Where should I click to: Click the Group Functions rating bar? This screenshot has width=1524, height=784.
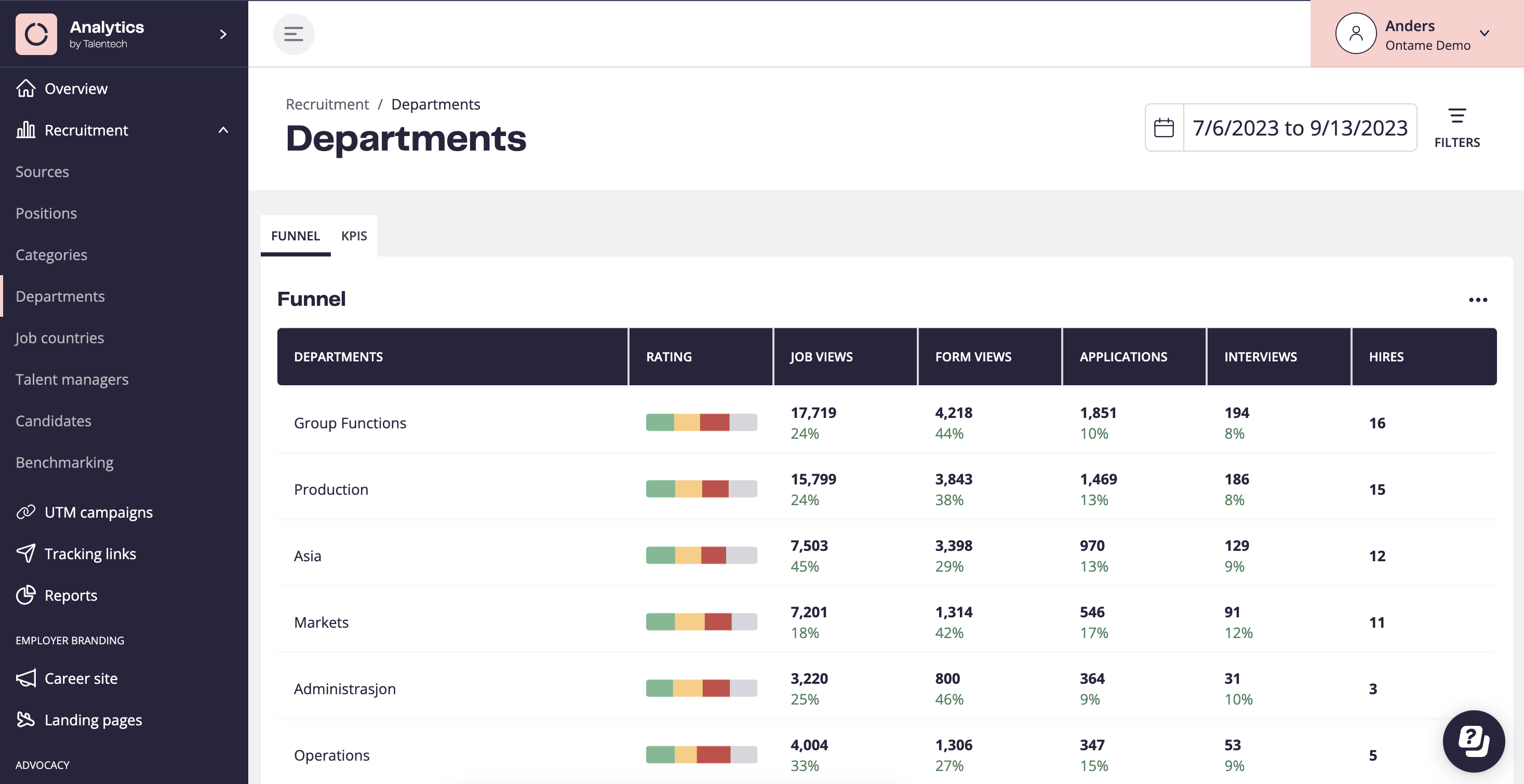coord(701,422)
